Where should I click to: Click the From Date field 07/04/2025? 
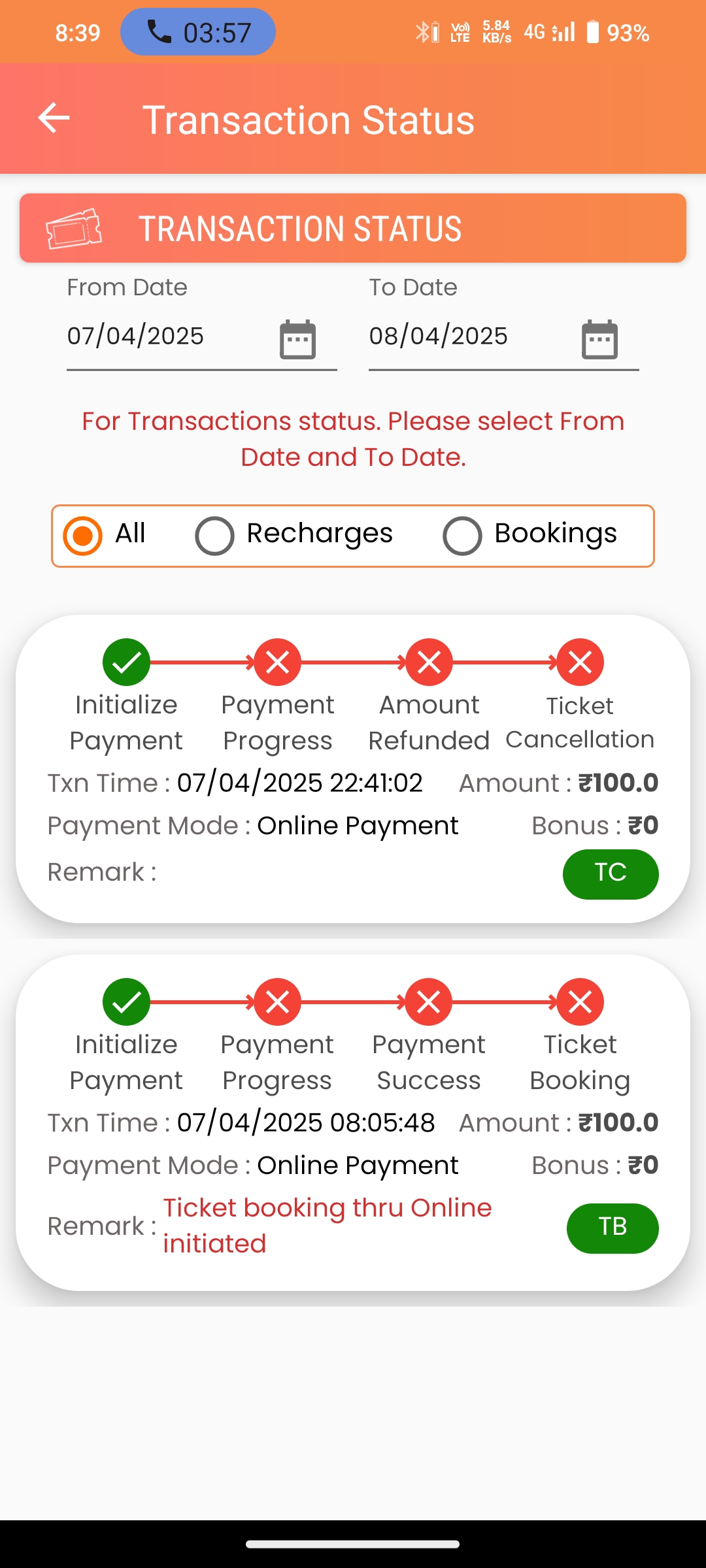tap(136, 336)
